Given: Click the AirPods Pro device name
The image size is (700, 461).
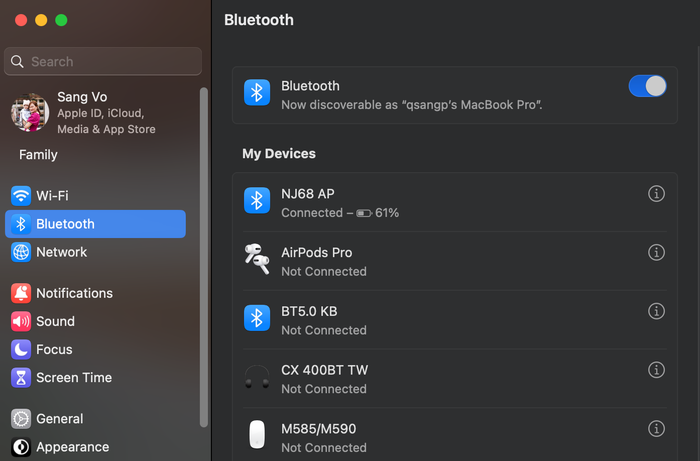Looking at the screenshot, I should [x=317, y=253].
